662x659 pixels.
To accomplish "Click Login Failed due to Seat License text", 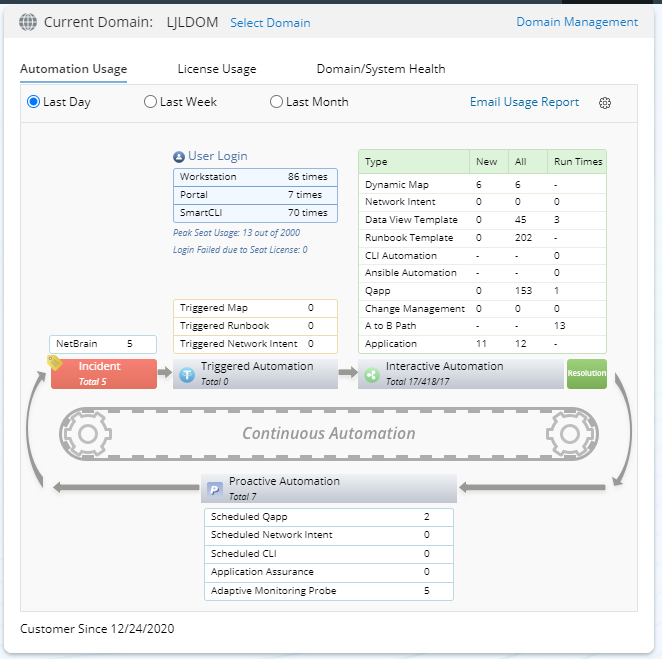I will (x=240, y=250).
